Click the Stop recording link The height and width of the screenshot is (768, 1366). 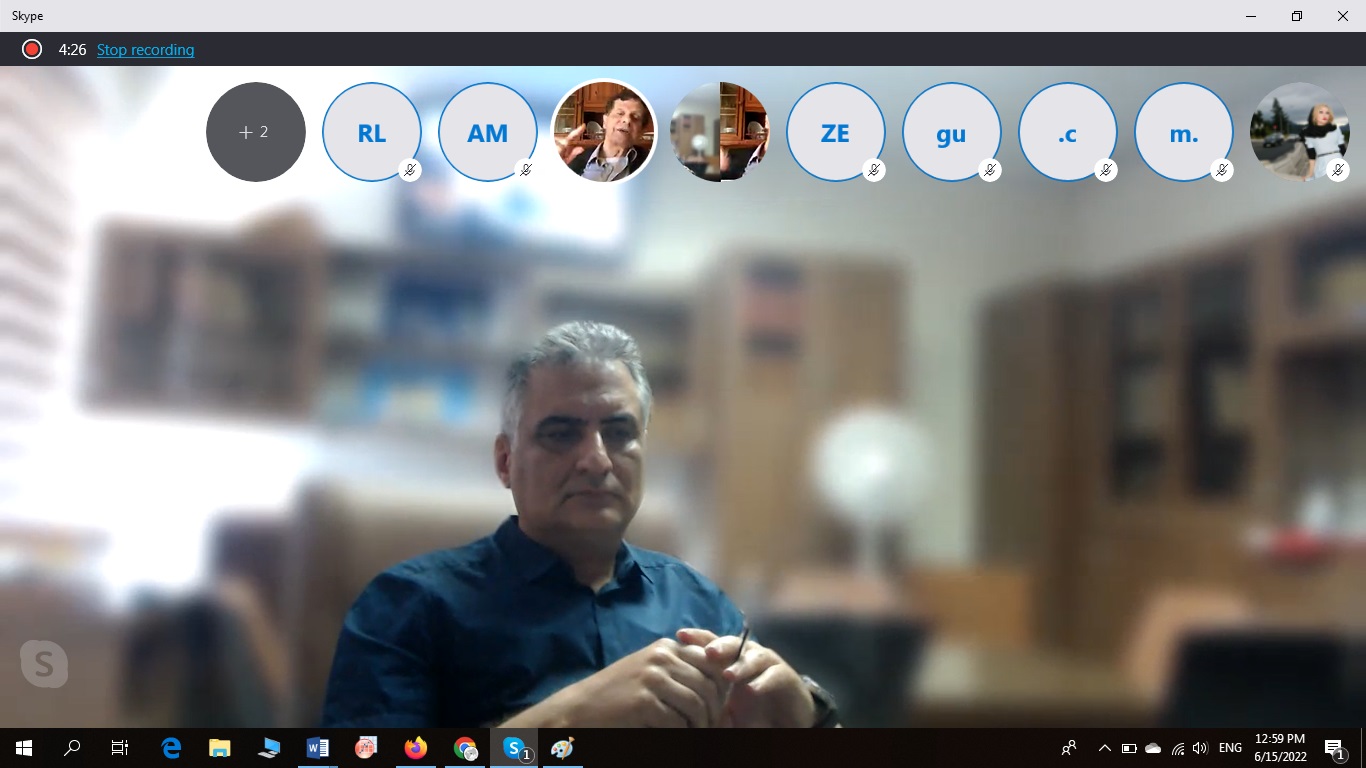(145, 50)
